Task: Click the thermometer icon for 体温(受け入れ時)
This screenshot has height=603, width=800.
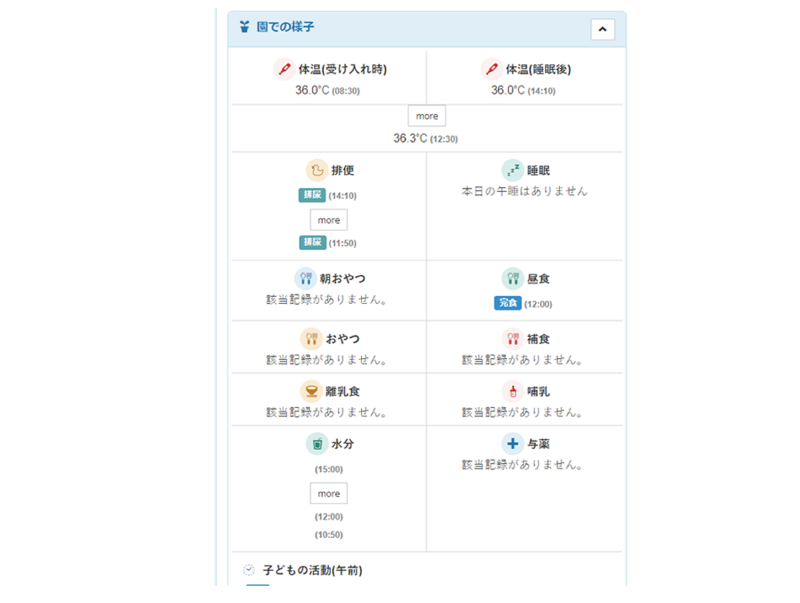Action: (x=285, y=69)
